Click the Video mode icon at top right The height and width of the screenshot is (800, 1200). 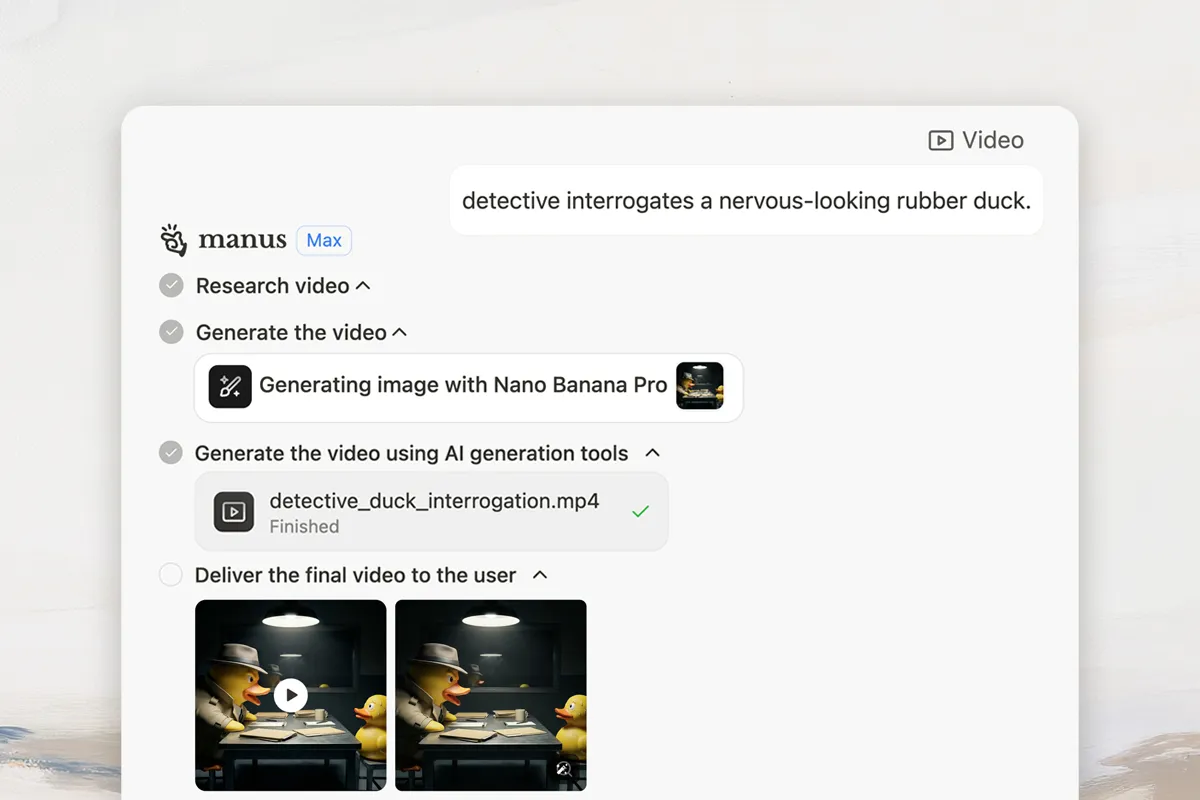[x=940, y=141]
